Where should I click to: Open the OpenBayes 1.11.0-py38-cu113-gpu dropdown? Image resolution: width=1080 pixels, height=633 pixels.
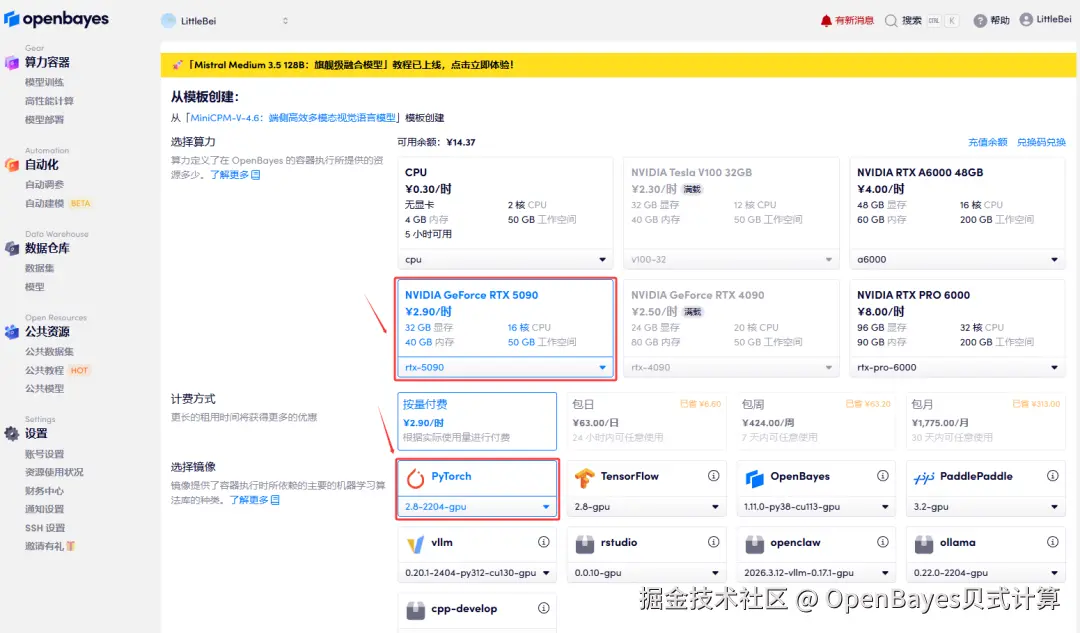point(816,506)
